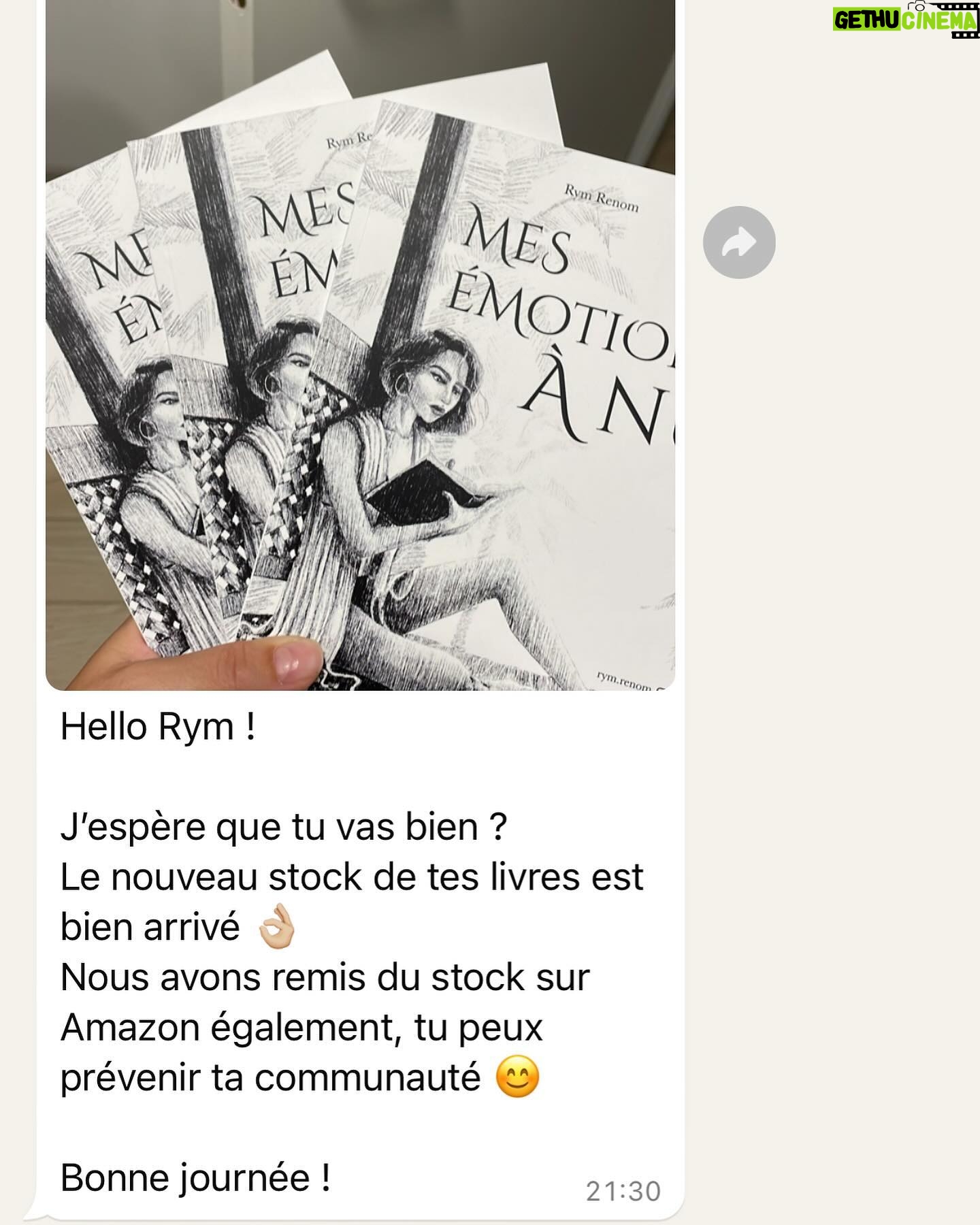The height and width of the screenshot is (1225, 980).
Task: Tap the smiling face emoji
Action: tap(517, 1077)
